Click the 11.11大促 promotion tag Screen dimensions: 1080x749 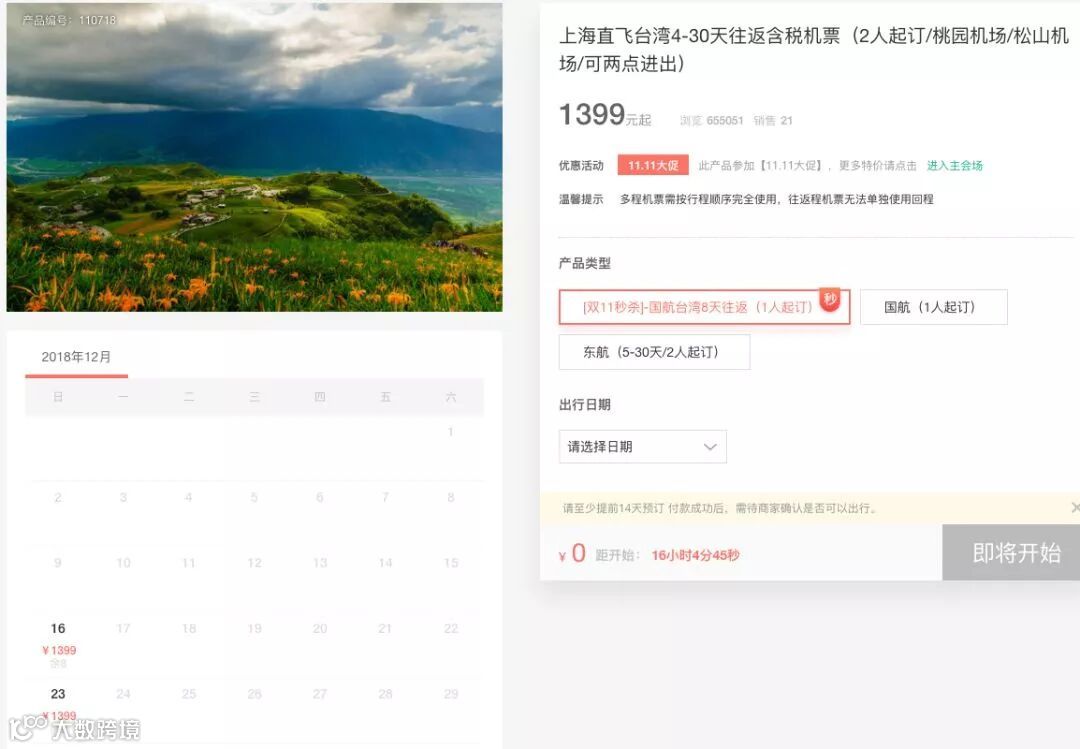pyautogui.click(x=653, y=165)
